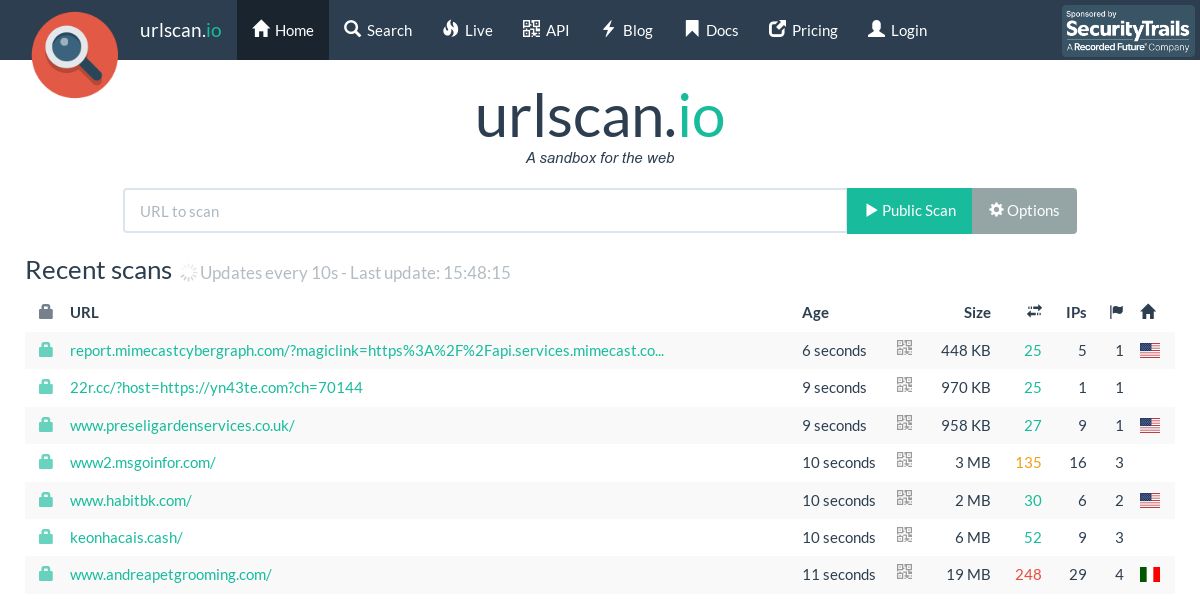Screen dimensions: 1200x600
Task: Open the Login page
Action: pyautogui.click(x=897, y=30)
